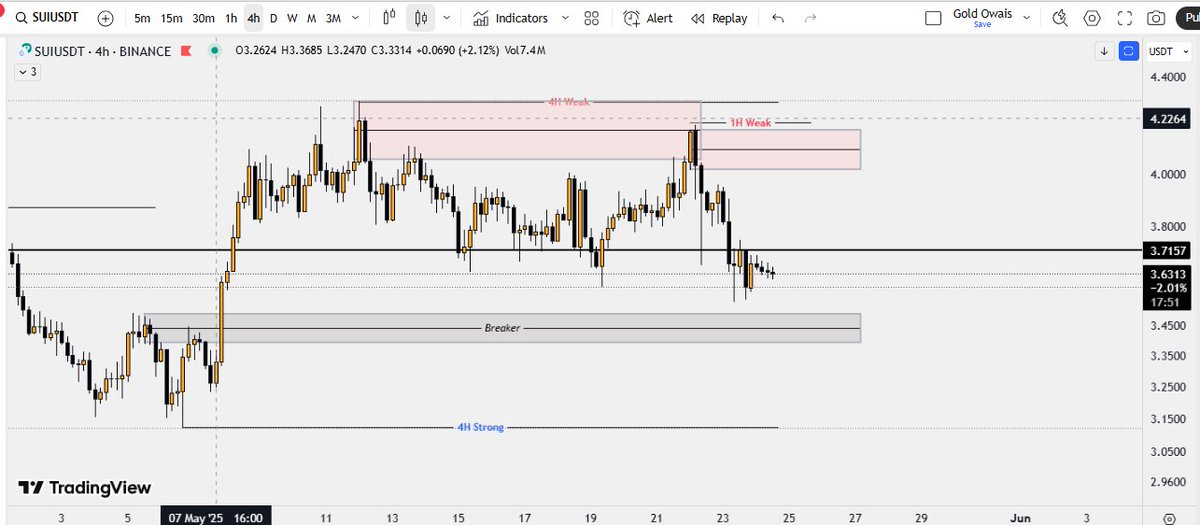
Task: Select the 1h timeframe
Action: [x=231, y=18]
